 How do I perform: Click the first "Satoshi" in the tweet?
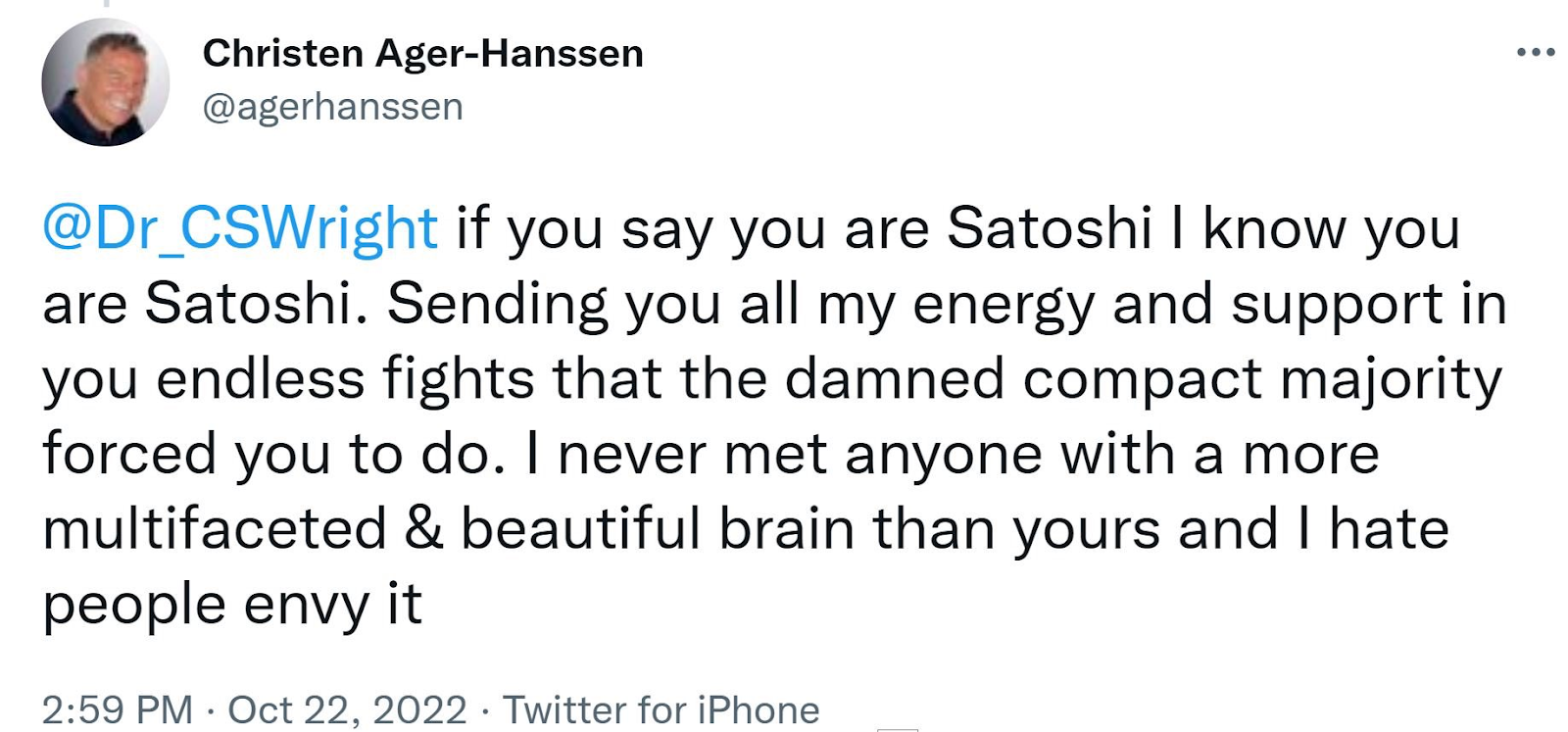click(x=1049, y=229)
